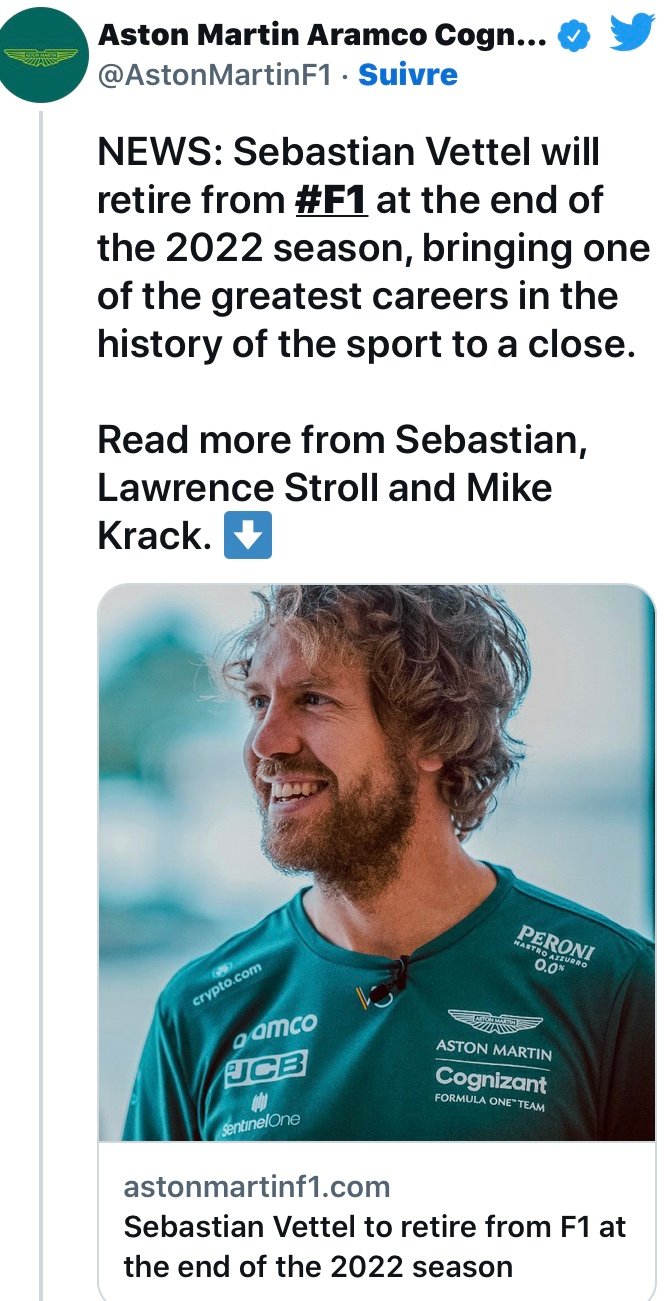Click the blue verified badge
The height and width of the screenshot is (1301, 664).
point(571,37)
